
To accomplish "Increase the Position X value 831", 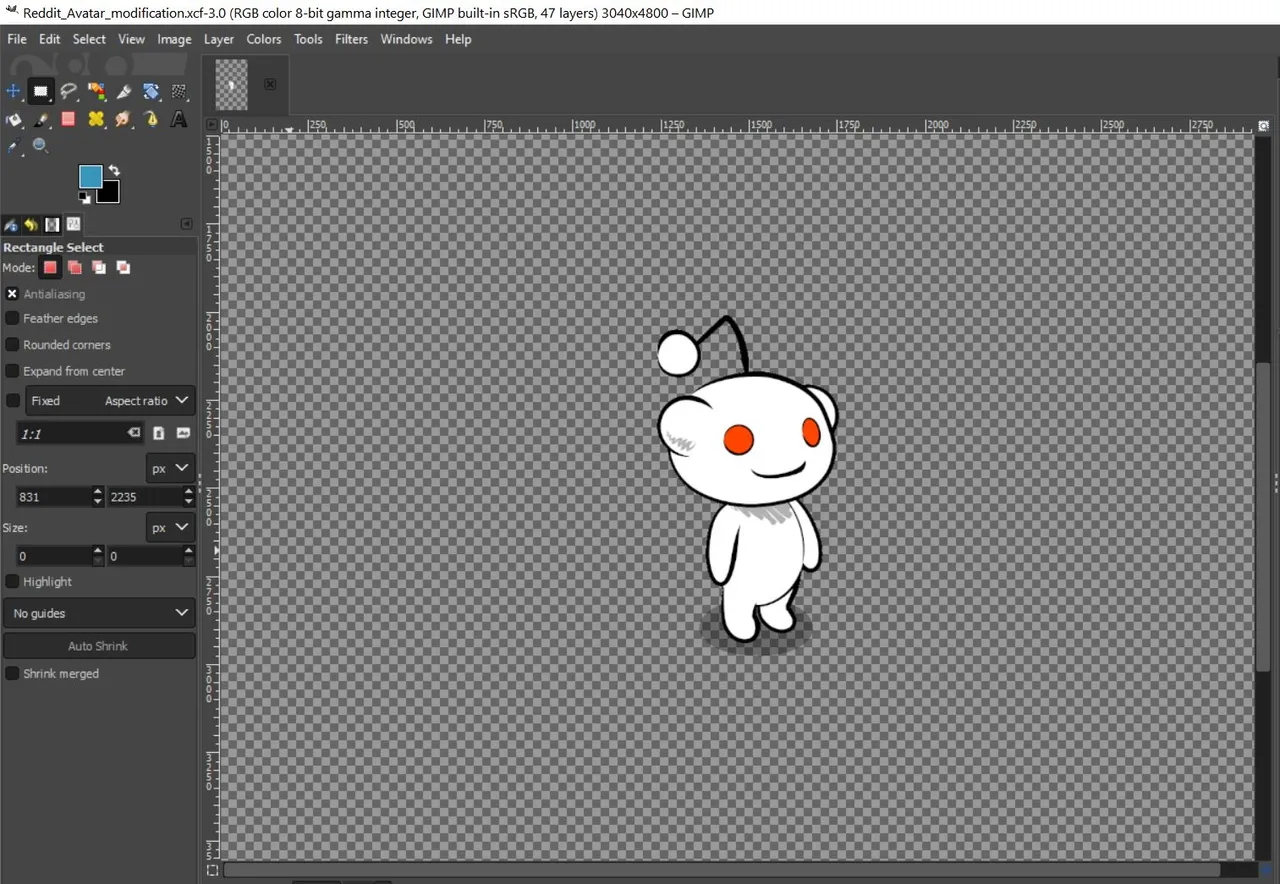I will click(97, 491).
